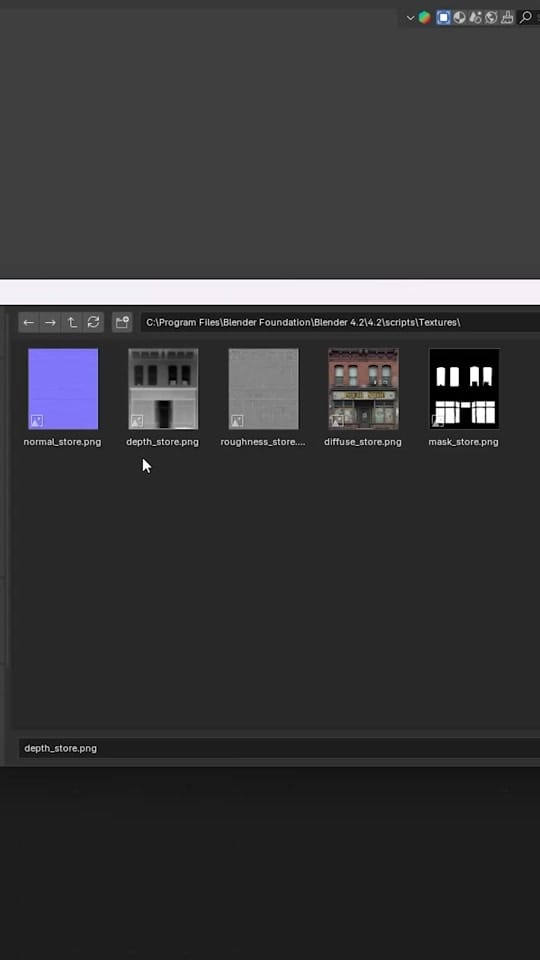The width and height of the screenshot is (540, 960).
Task: Create a new folder
Action: click(x=122, y=322)
